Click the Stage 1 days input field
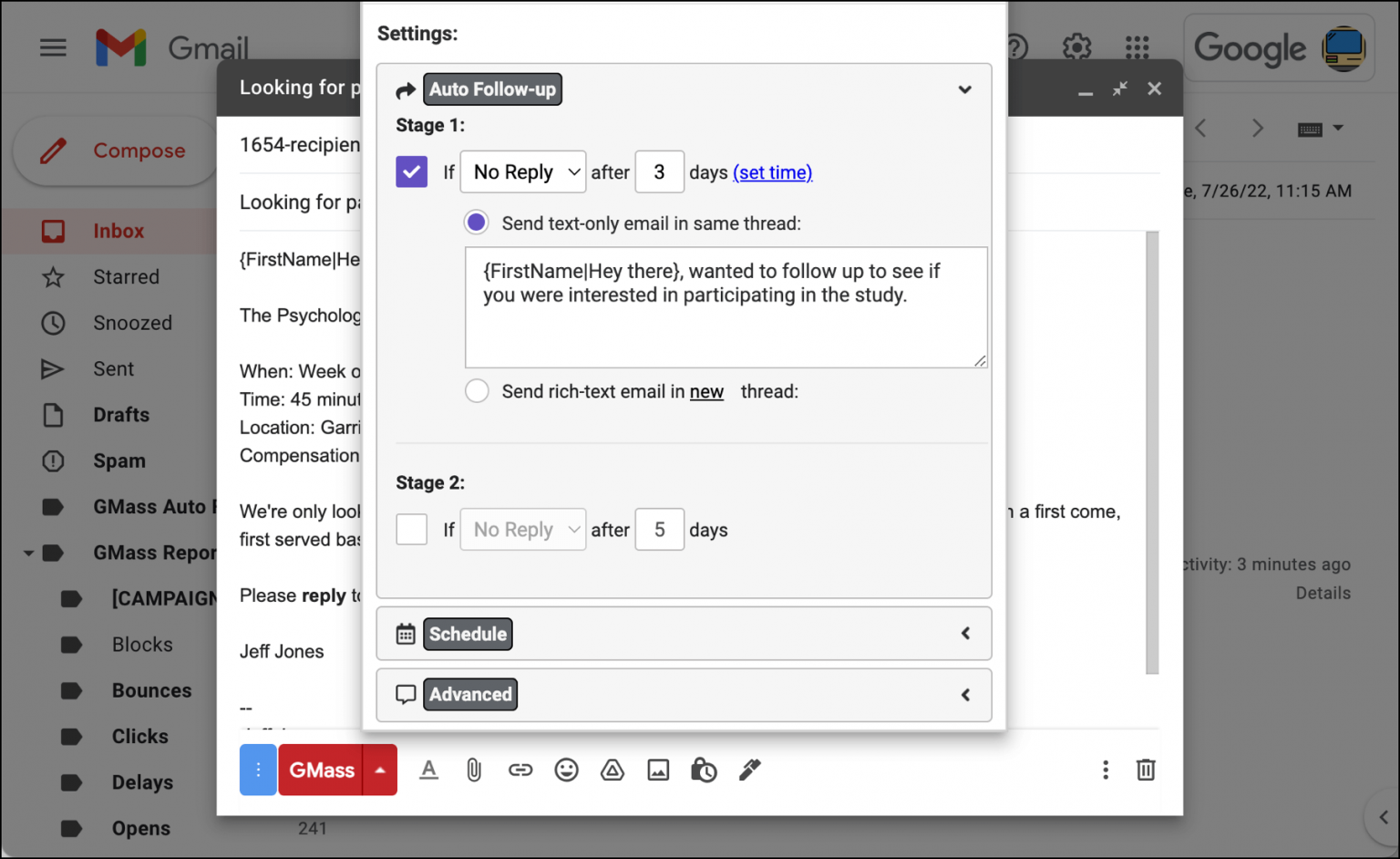Viewport: 1400px width, 859px height. coord(659,171)
